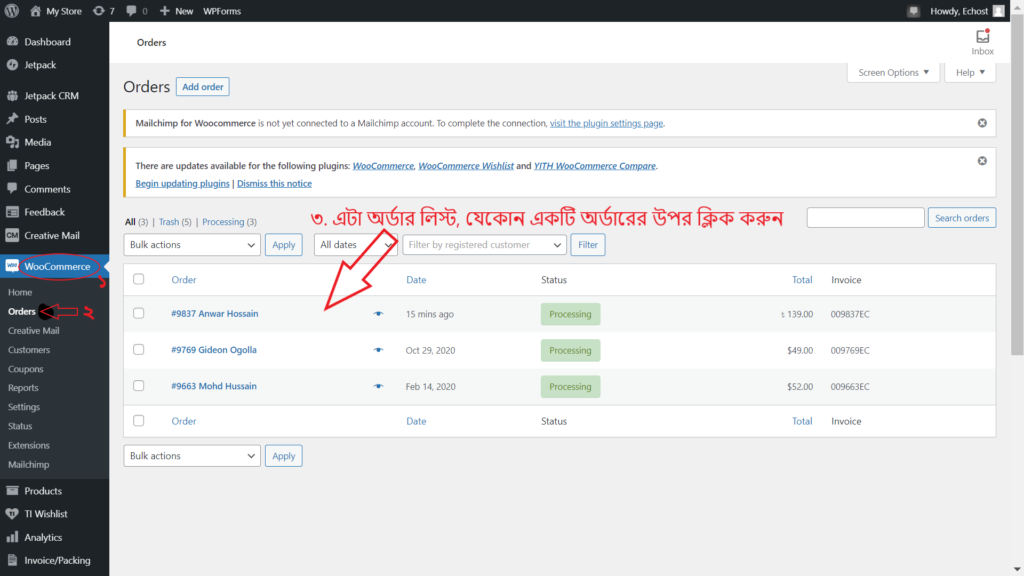
Task: Sort orders by the Order column header
Action: tap(184, 280)
